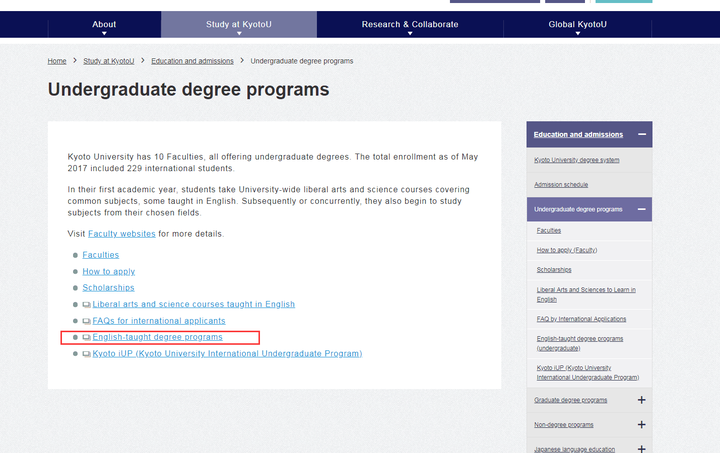The width and height of the screenshot is (720, 453).
Task: Click external-link icon before Liberal arts courses
Action: (x=87, y=304)
